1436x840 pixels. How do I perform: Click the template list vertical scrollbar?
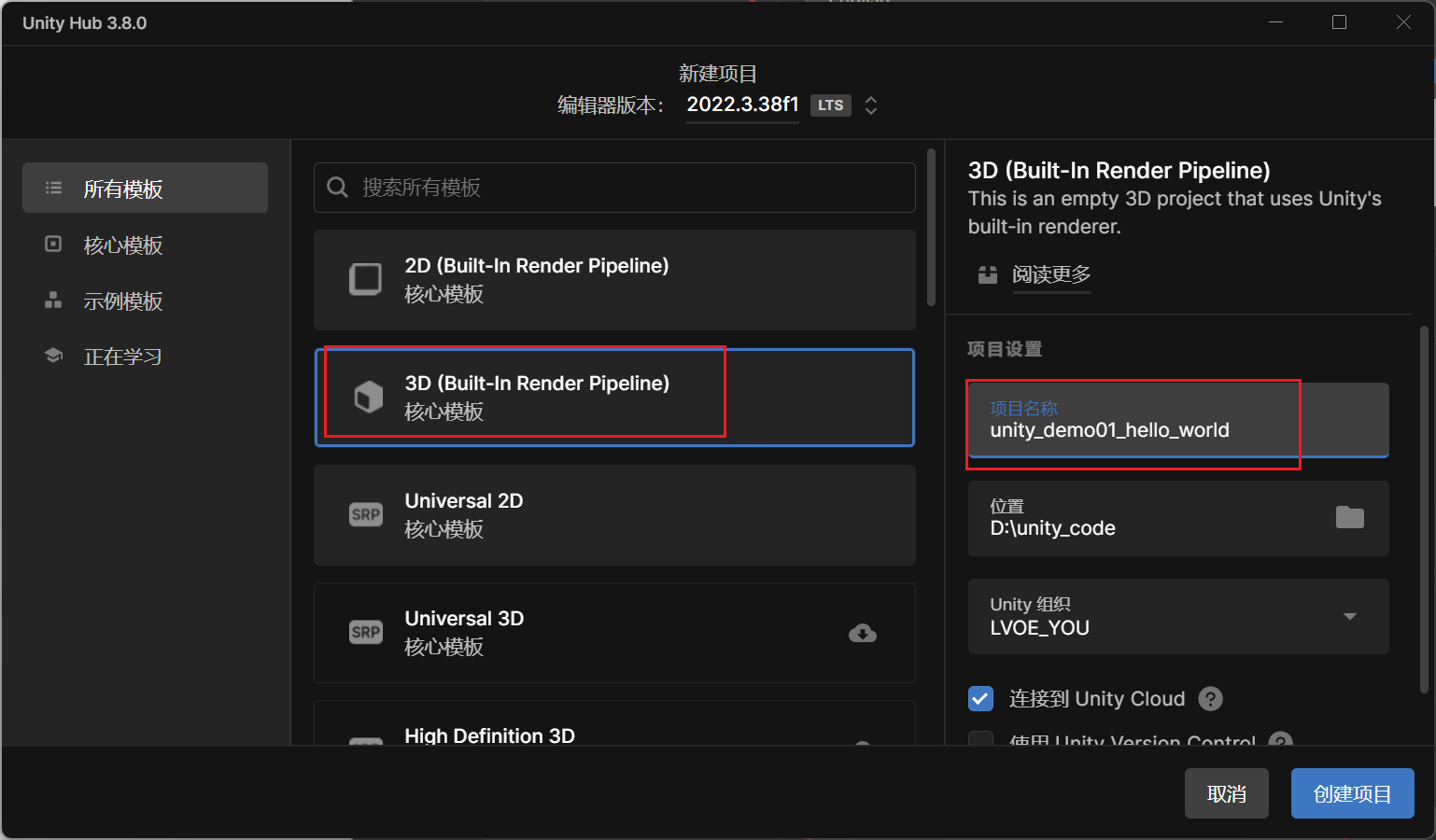point(931,227)
